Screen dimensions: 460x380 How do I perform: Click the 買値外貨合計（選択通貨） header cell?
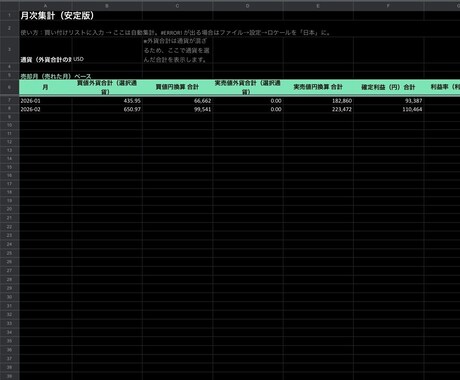107,87
